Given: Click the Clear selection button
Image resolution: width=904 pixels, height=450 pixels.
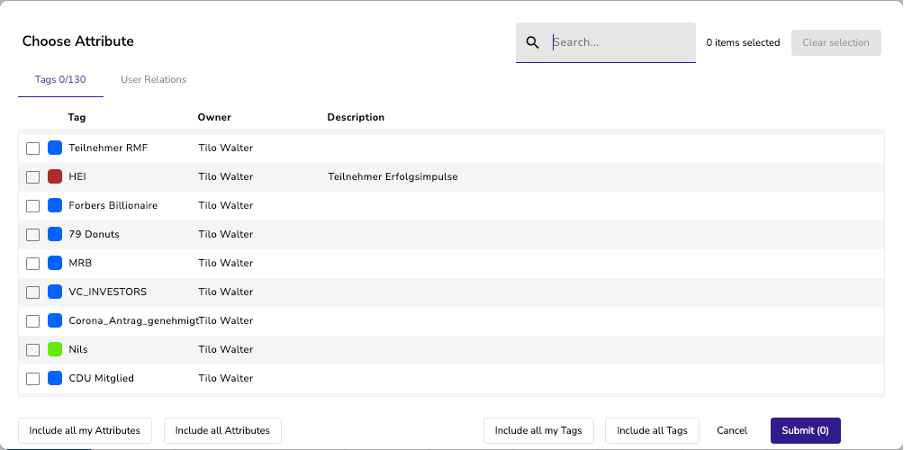Looking at the screenshot, I should click(x=836, y=43).
